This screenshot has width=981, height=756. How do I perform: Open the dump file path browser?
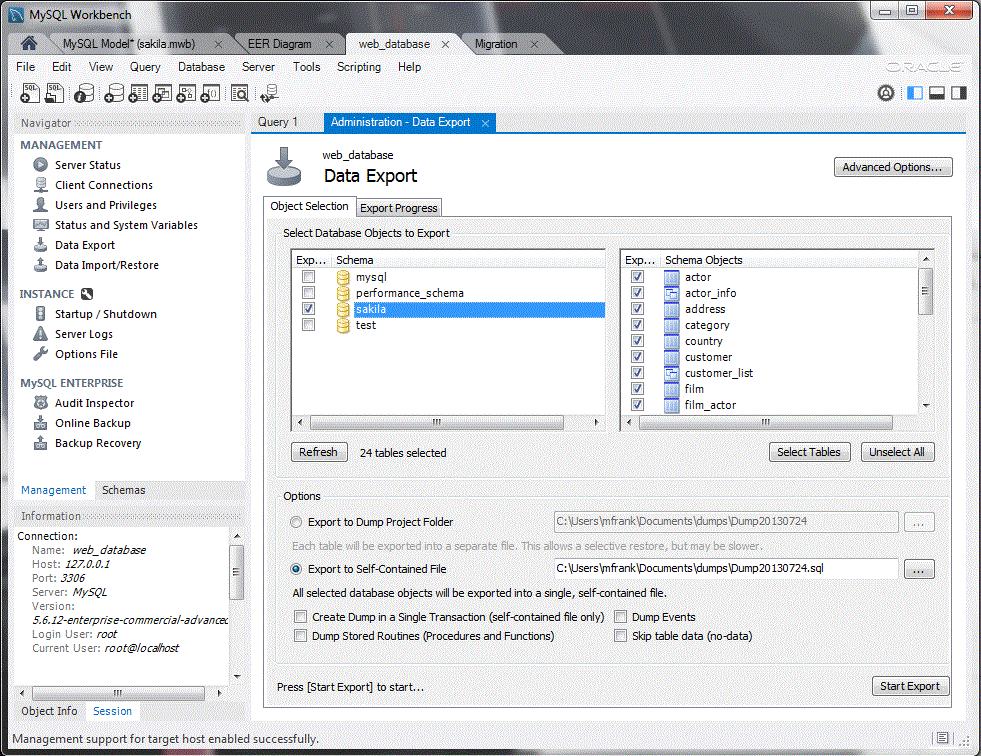point(918,568)
